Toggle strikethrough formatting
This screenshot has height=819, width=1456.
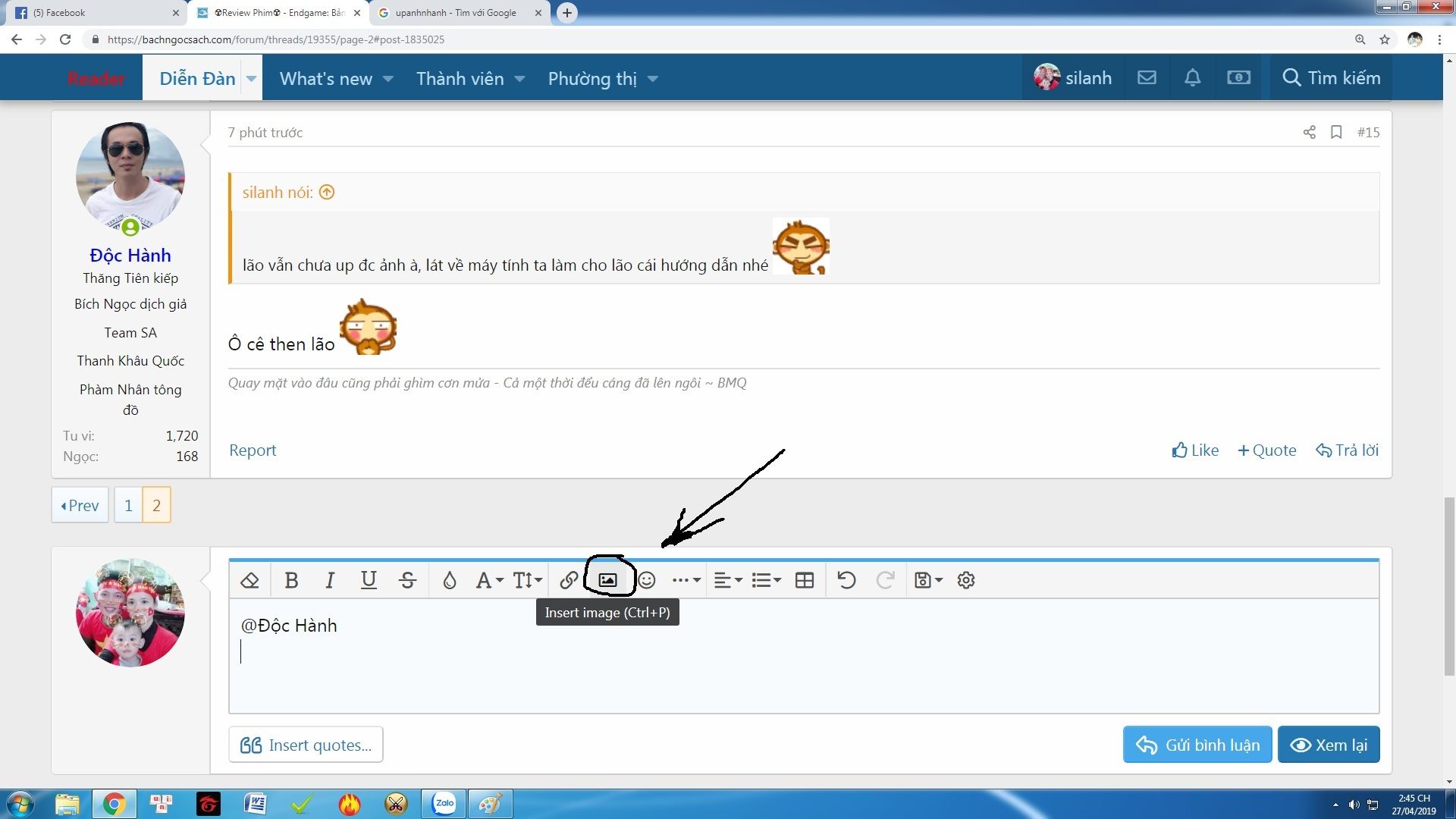point(407,580)
